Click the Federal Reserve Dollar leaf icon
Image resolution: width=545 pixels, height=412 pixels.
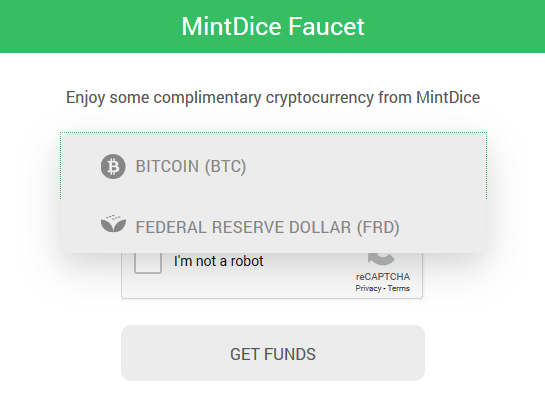113,224
